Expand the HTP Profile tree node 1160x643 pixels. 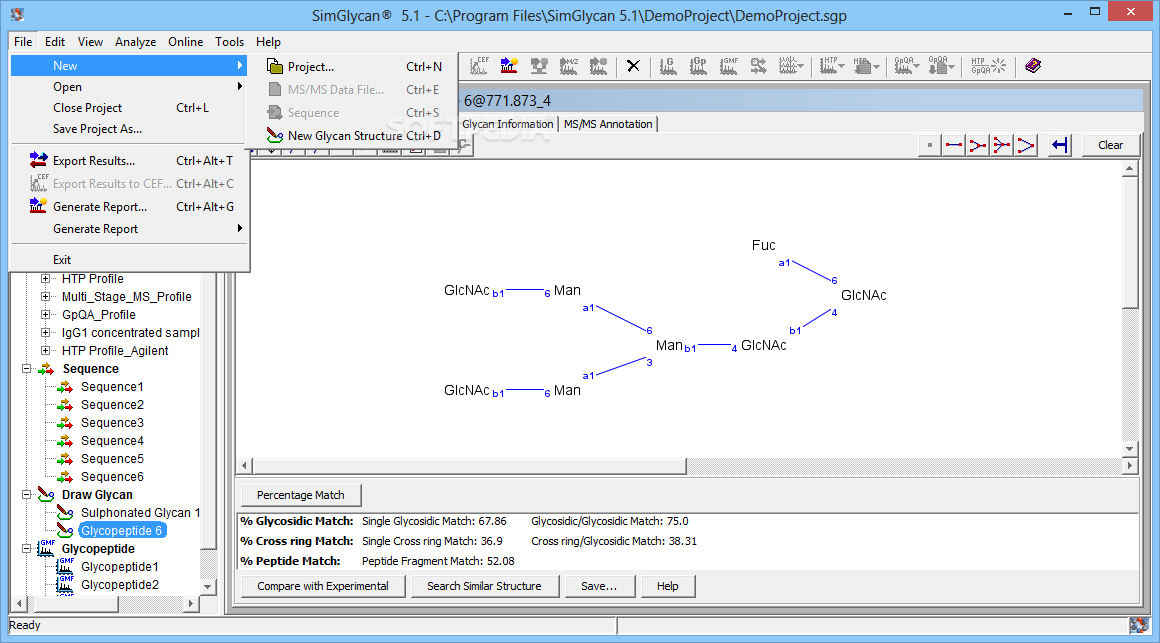[45, 279]
